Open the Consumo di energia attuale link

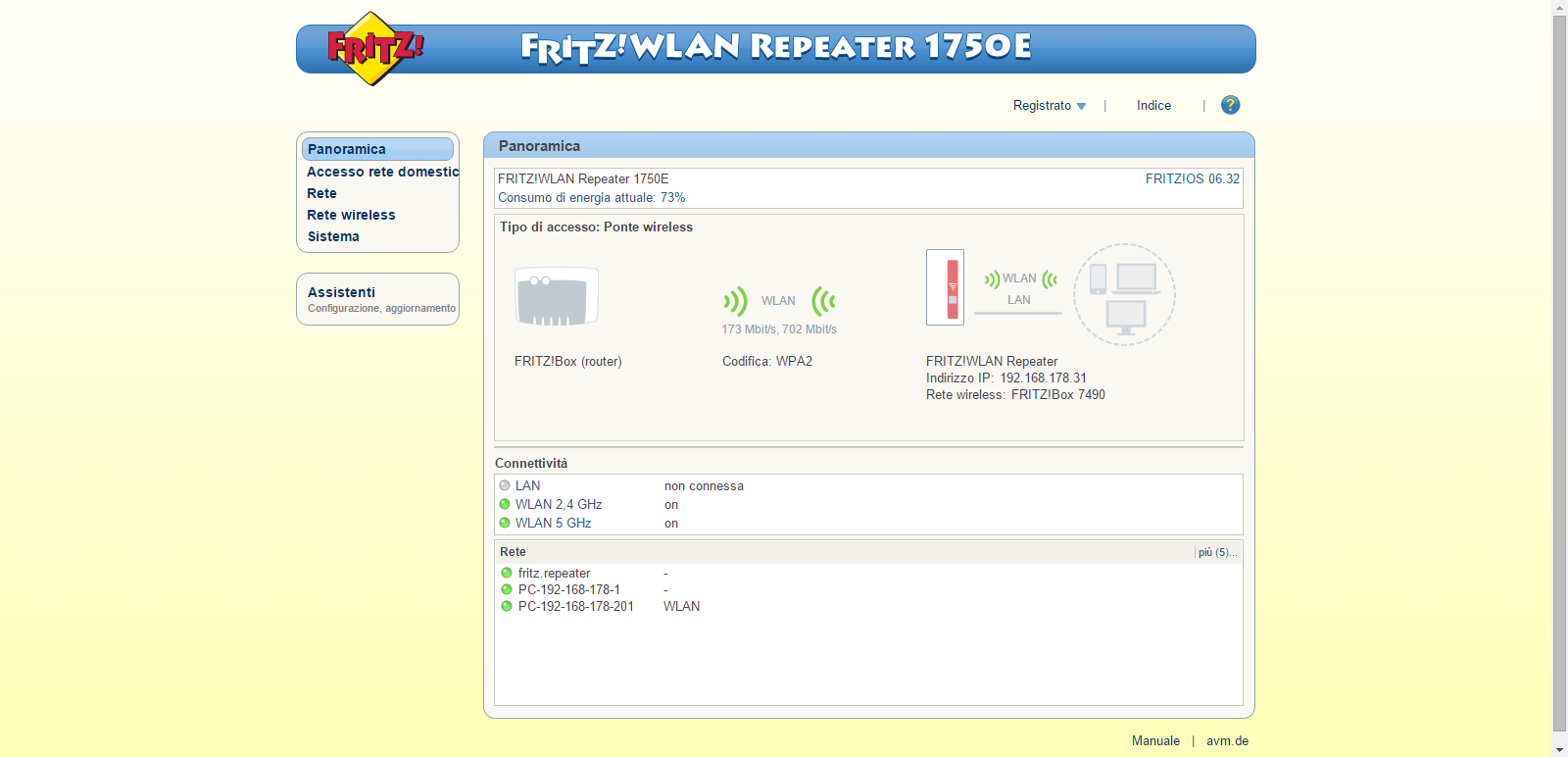[591, 197]
